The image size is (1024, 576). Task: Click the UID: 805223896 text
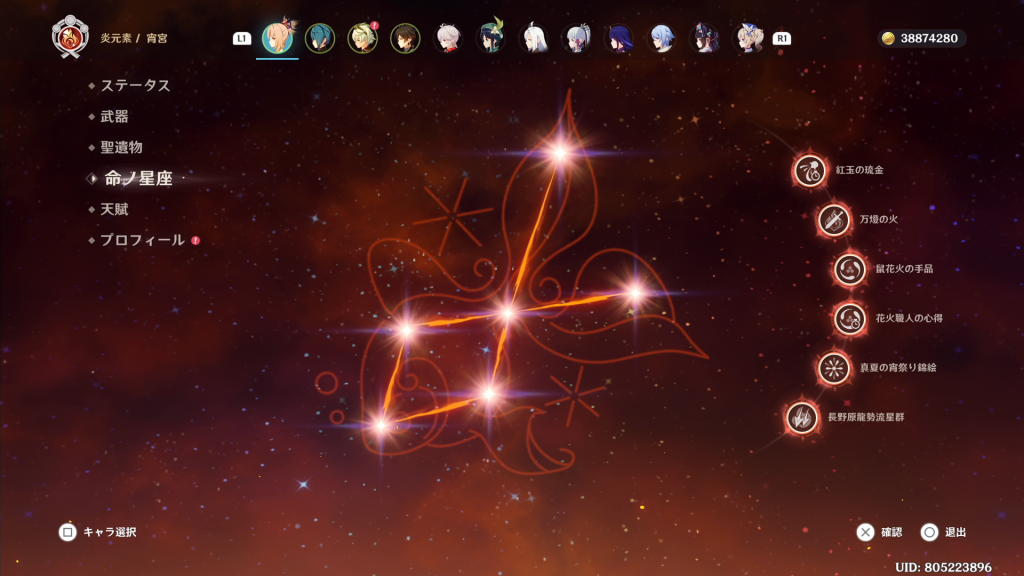click(943, 567)
